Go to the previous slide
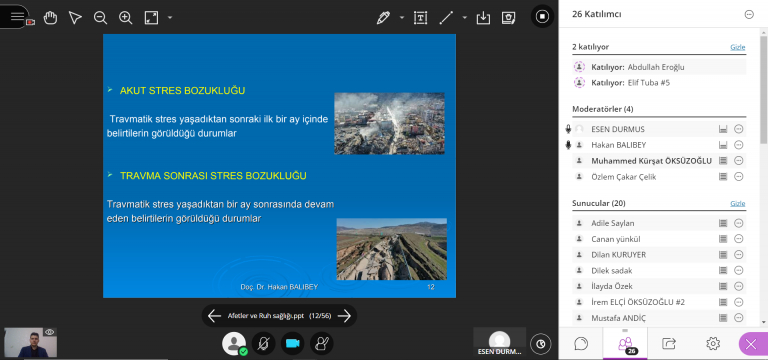This screenshot has width=768, height=360. point(215,316)
